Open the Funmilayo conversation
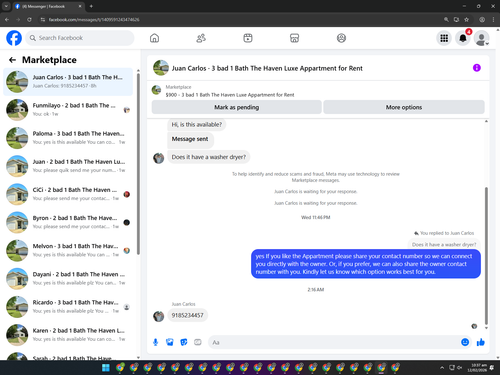The width and height of the screenshot is (500, 375). point(68,110)
